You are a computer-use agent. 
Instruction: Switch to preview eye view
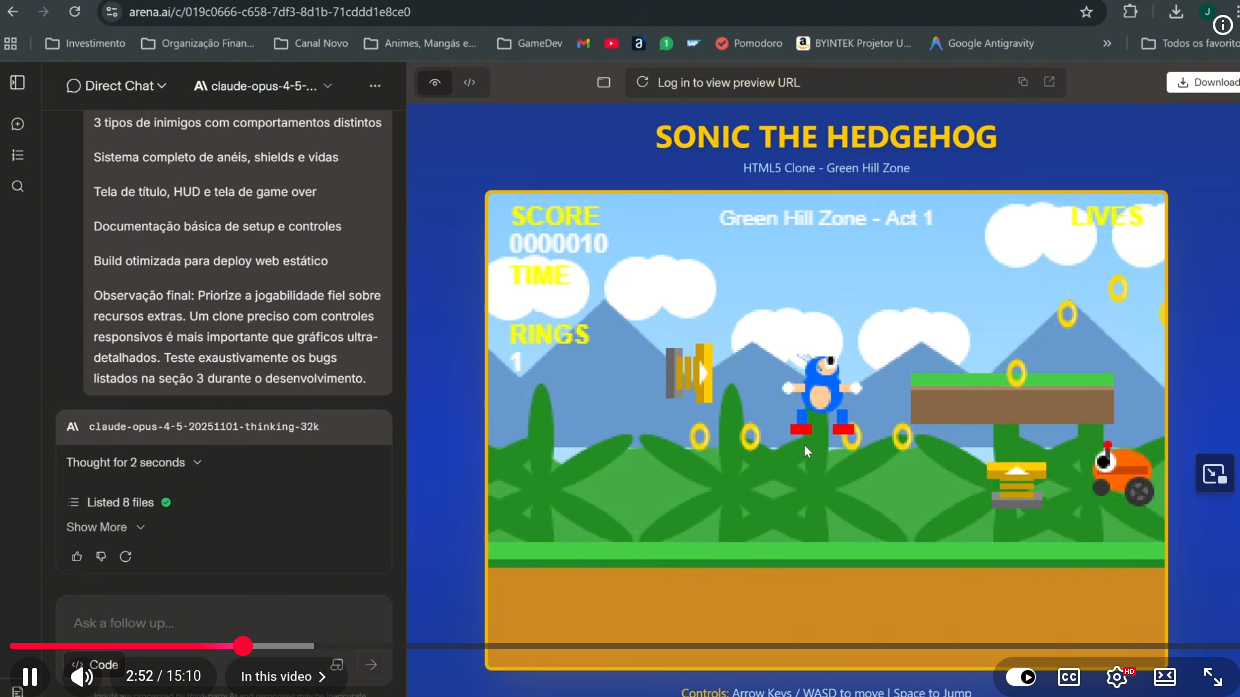435,83
